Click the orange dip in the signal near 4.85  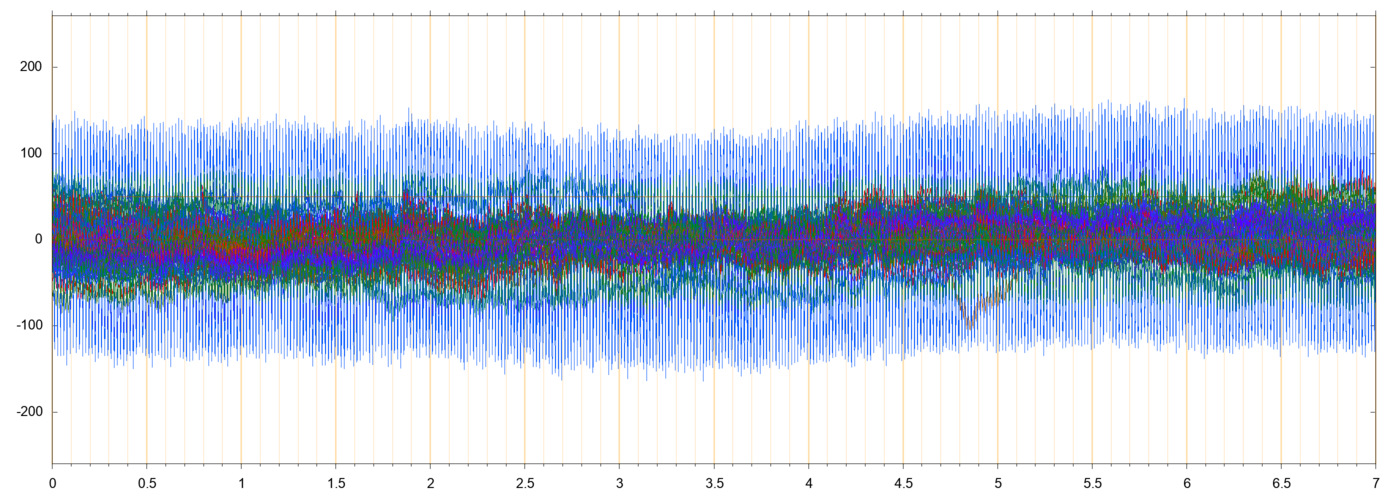point(969,322)
